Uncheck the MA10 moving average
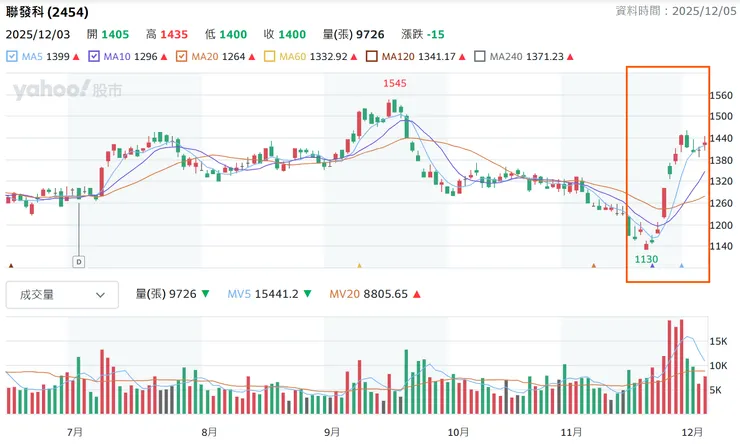The width and height of the screenshot is (740, 444). pyautogui.click(x=95, y=57)
